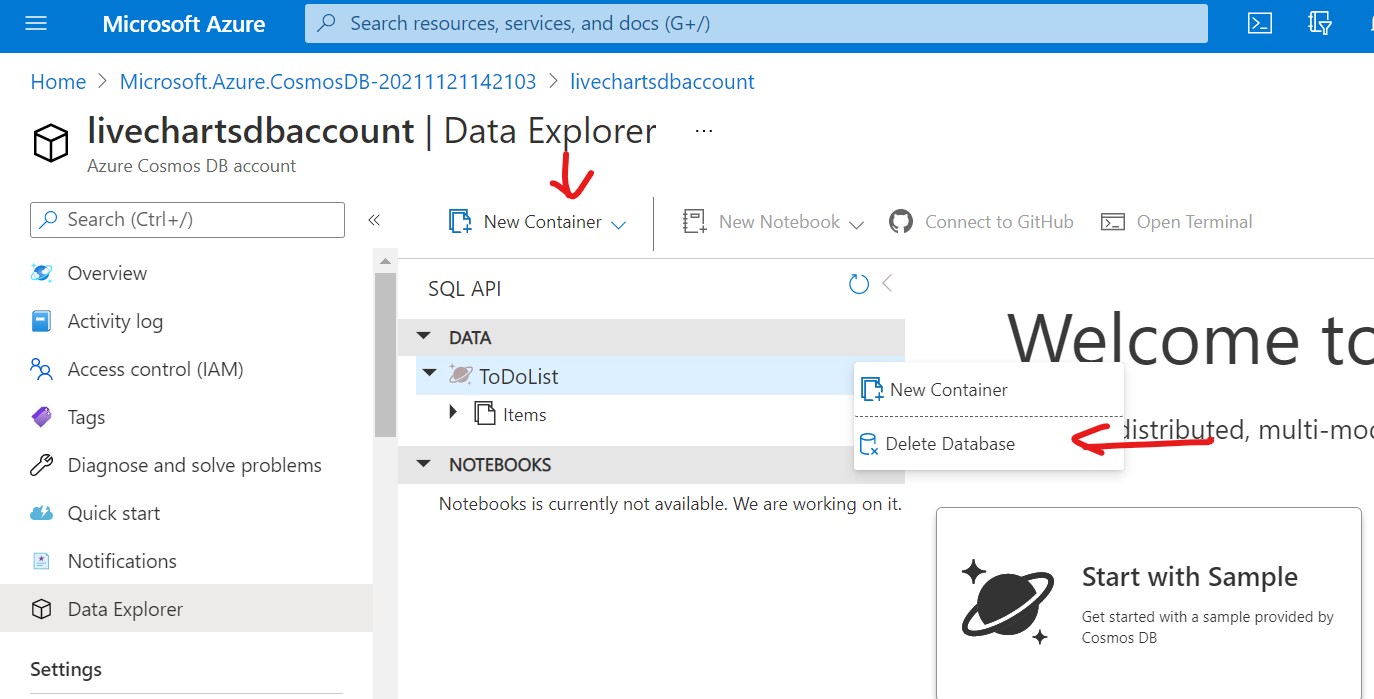
Task: Click the Open Terminal toolbar icon
Action: (x=1113, y=222)
